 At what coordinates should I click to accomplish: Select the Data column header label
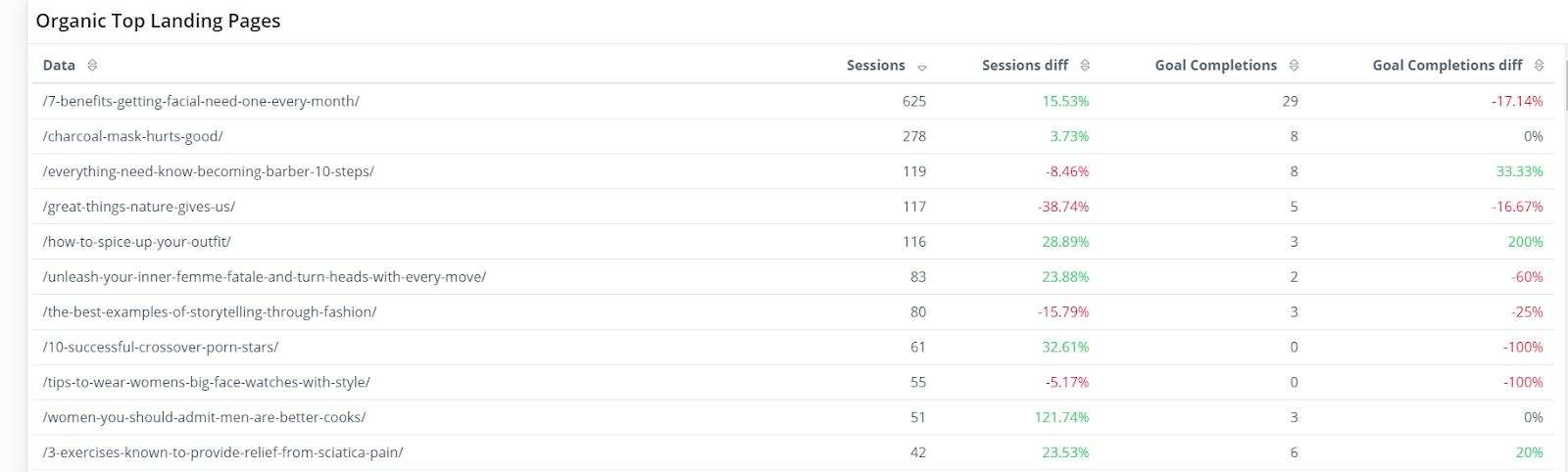coord(59,66)
